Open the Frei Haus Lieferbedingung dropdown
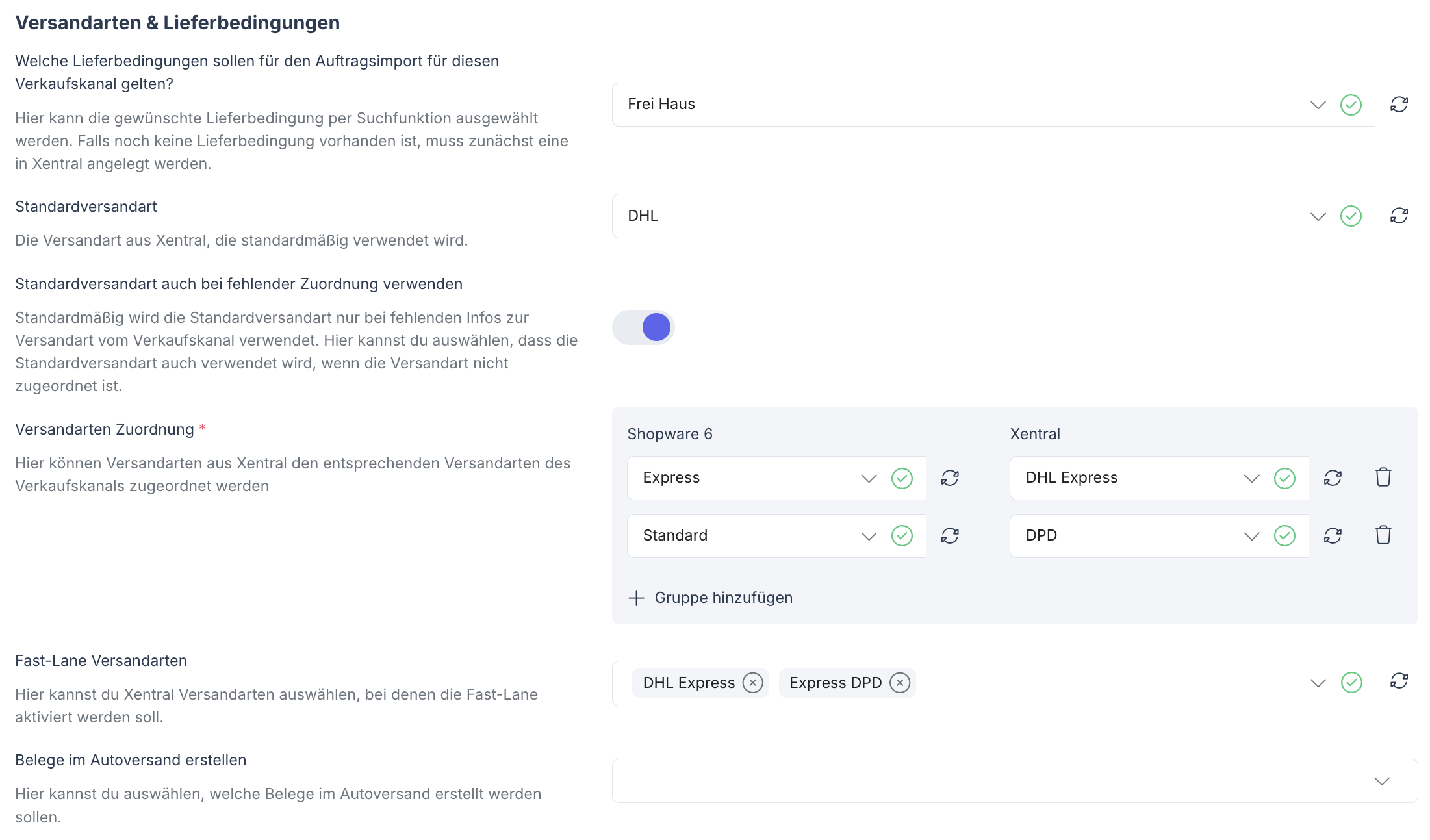The image size is (1430, 840). 1318,104
